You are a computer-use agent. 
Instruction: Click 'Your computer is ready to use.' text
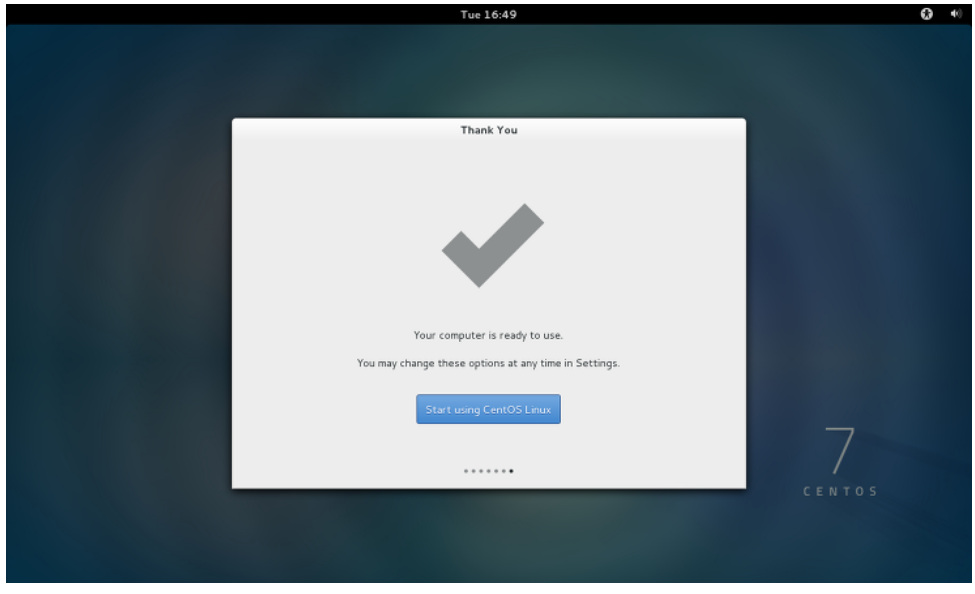[488, 335]
